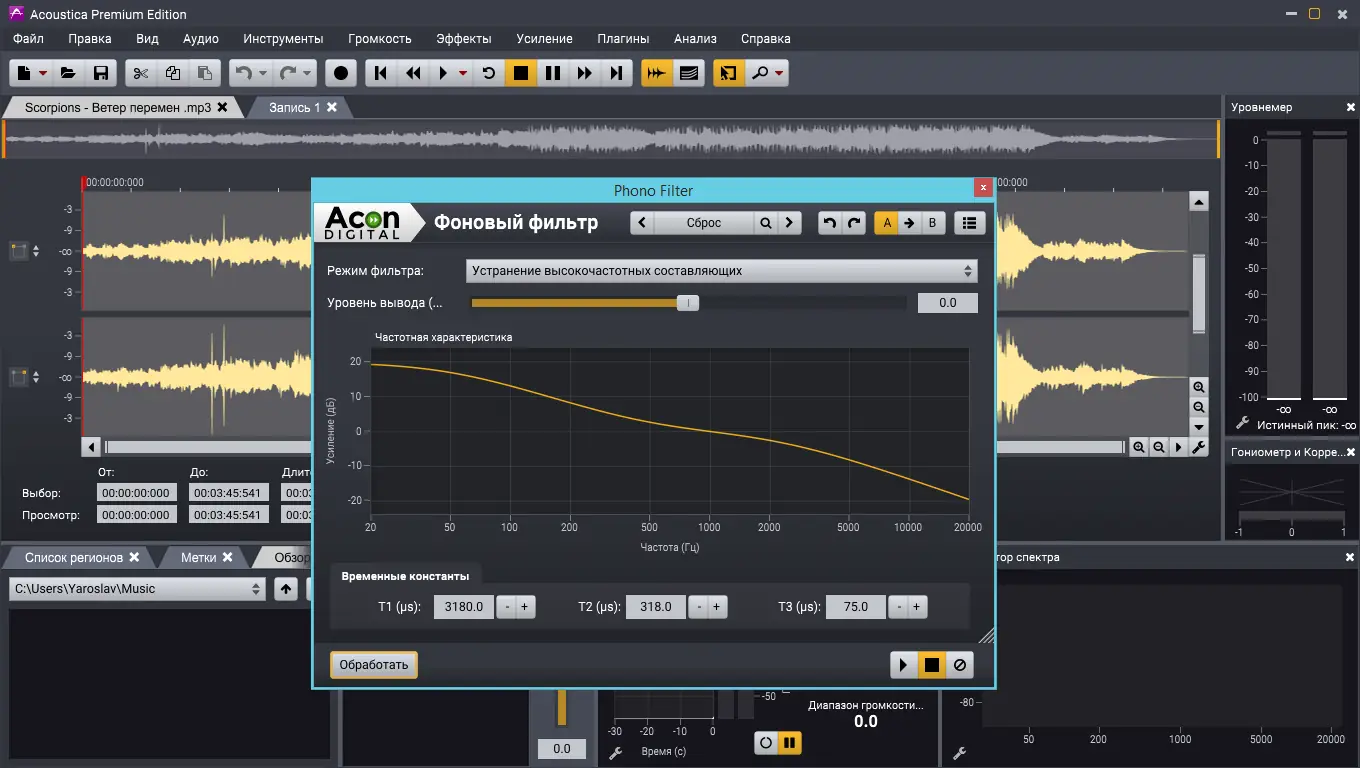
Task: Stop preview in the Phono Filter dialog
Action: point(932,665)
